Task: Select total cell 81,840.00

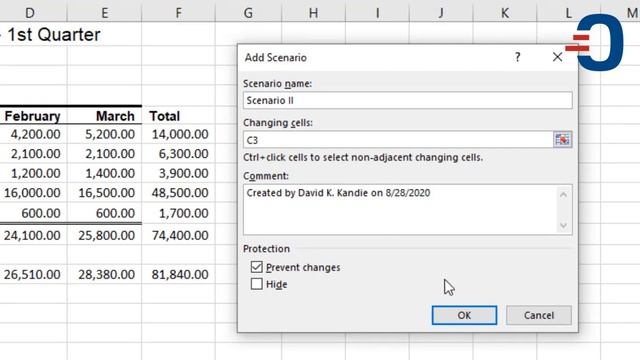Action: [x=178, y=275]
